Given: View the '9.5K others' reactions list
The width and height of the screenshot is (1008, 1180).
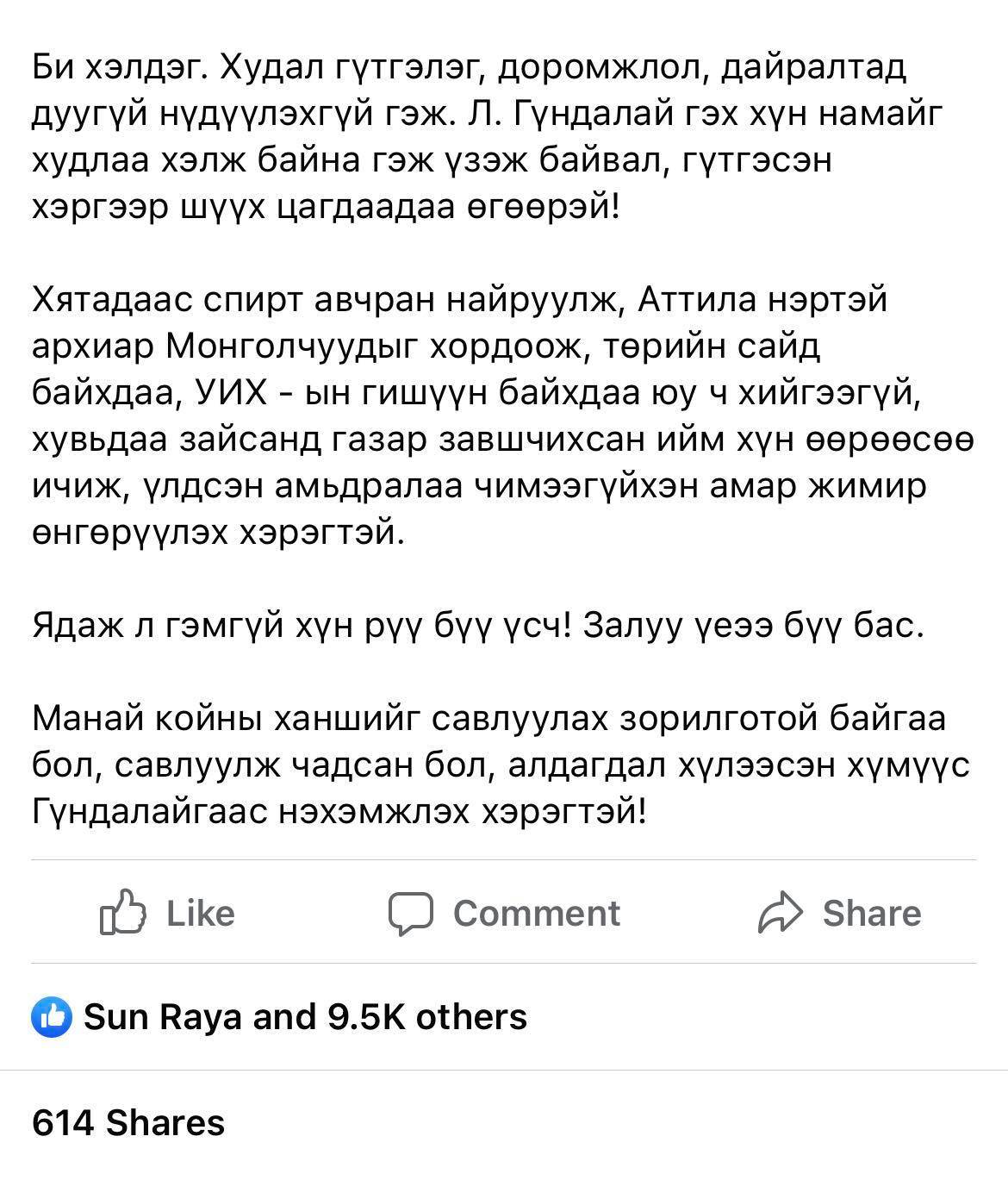Looking at the screenshot, I should pos(427,1017).
